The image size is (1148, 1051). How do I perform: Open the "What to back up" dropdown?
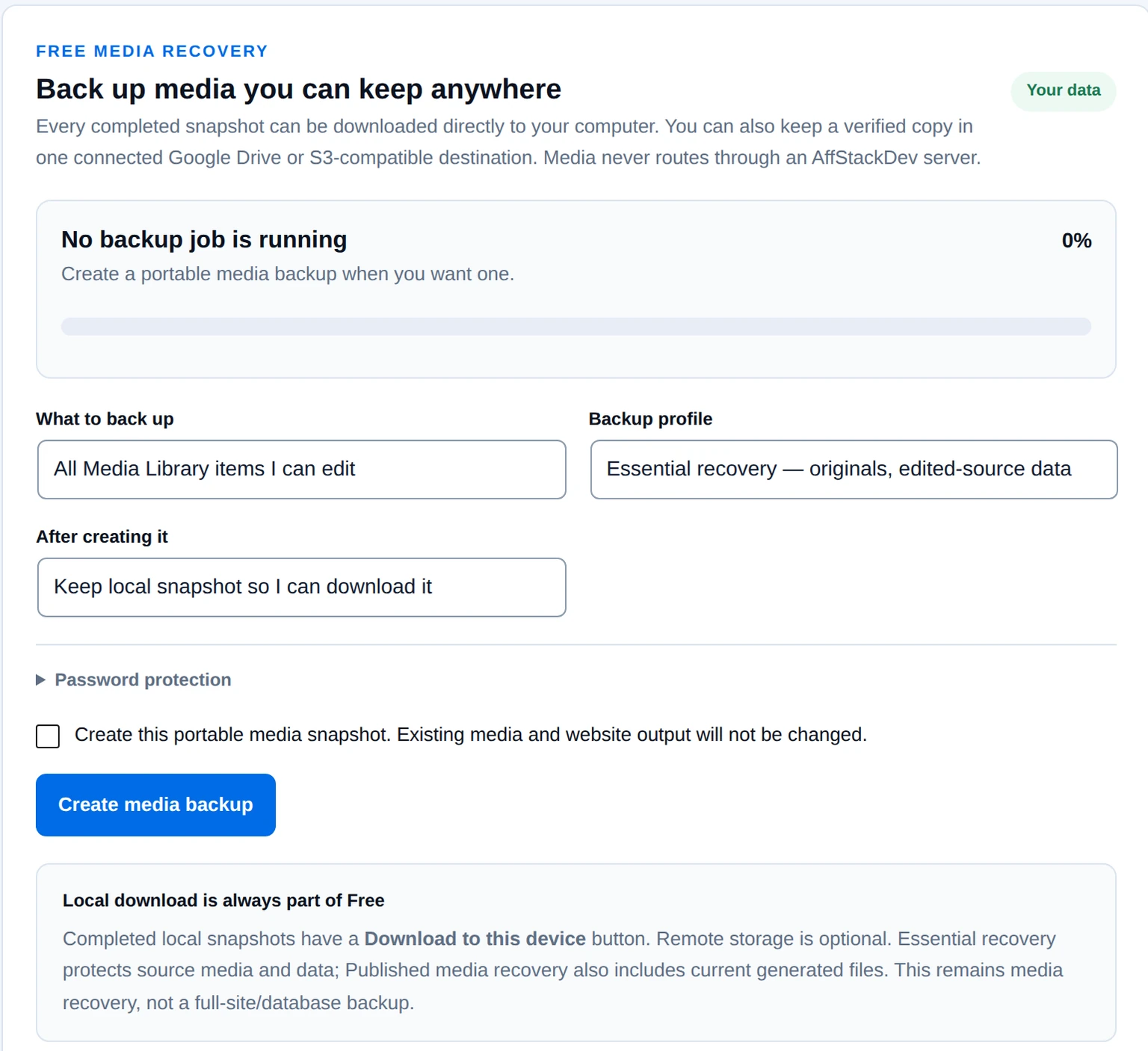(302, 469)
